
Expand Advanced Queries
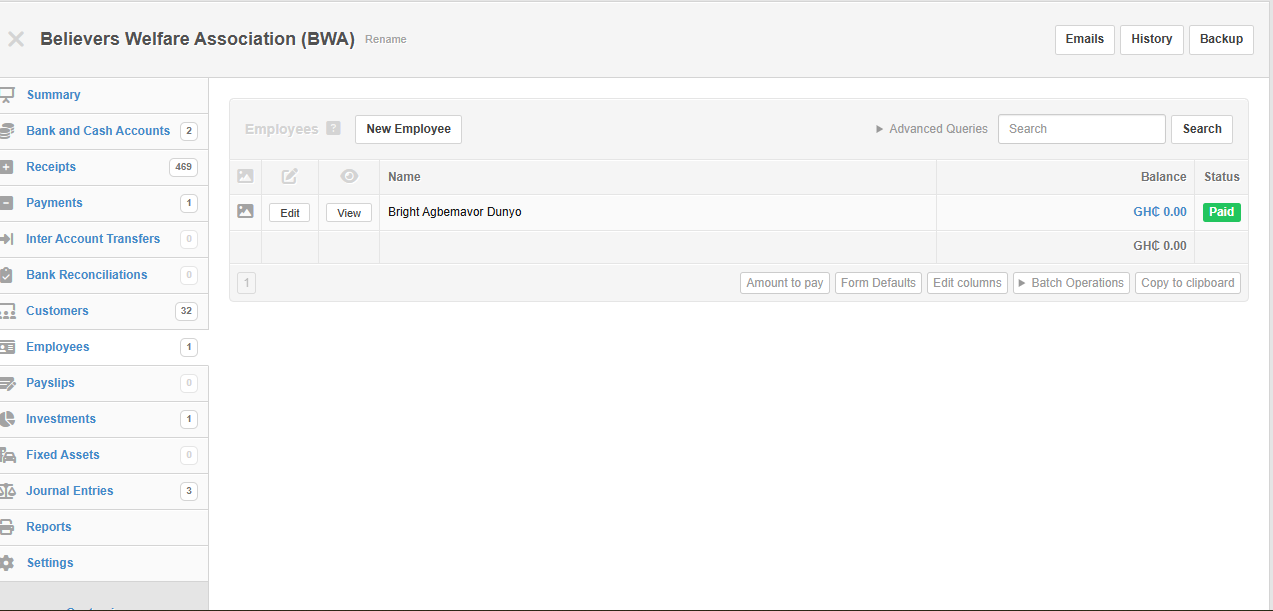click(x=932, y=129)
